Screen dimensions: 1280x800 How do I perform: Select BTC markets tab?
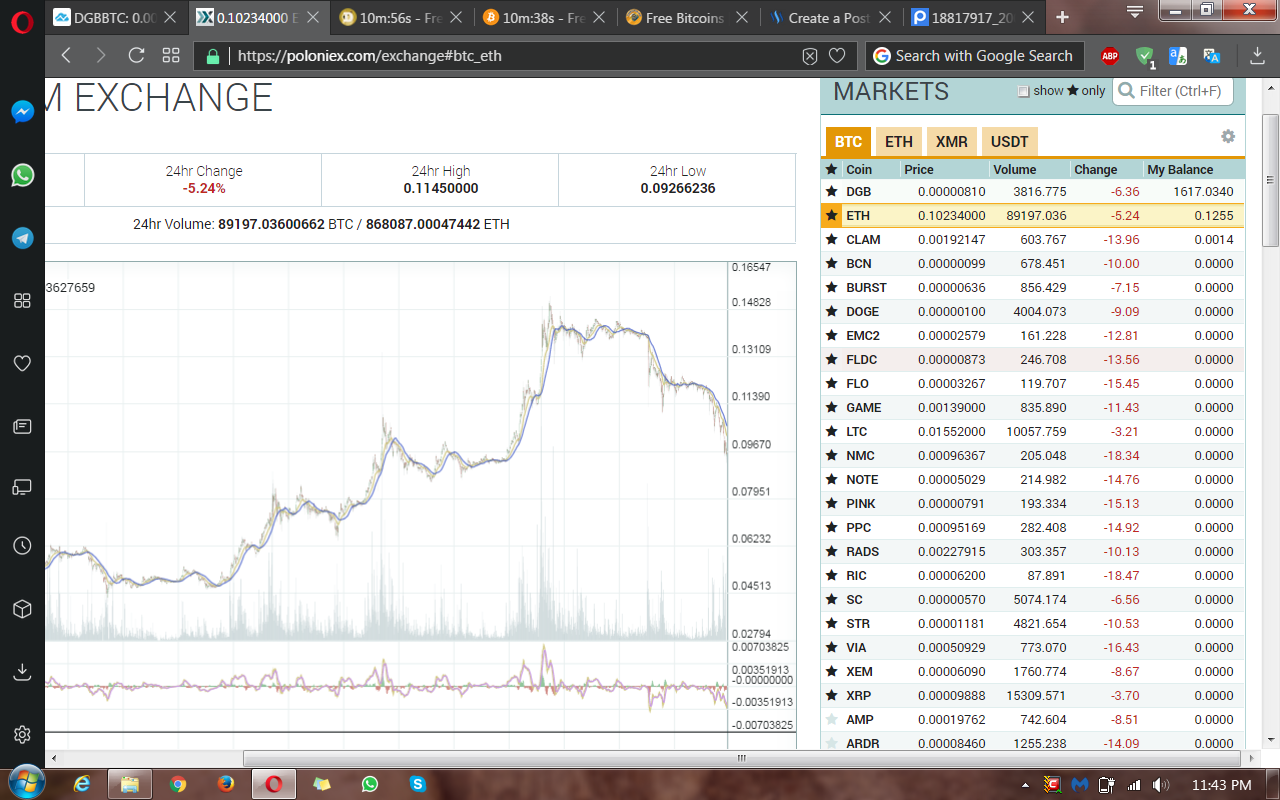(848, 142)
